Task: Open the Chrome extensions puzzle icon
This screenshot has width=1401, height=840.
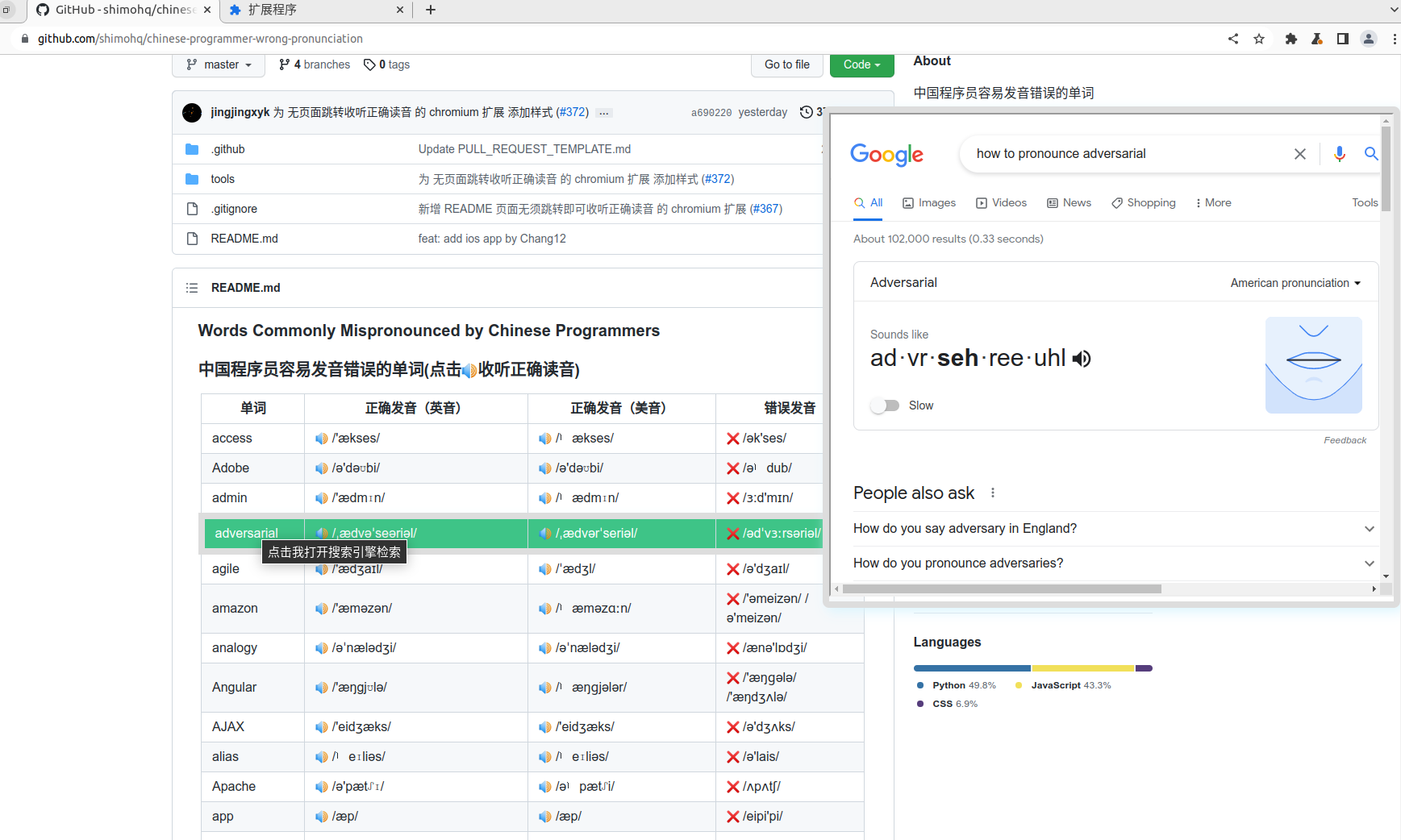Action: (1291, 39)
